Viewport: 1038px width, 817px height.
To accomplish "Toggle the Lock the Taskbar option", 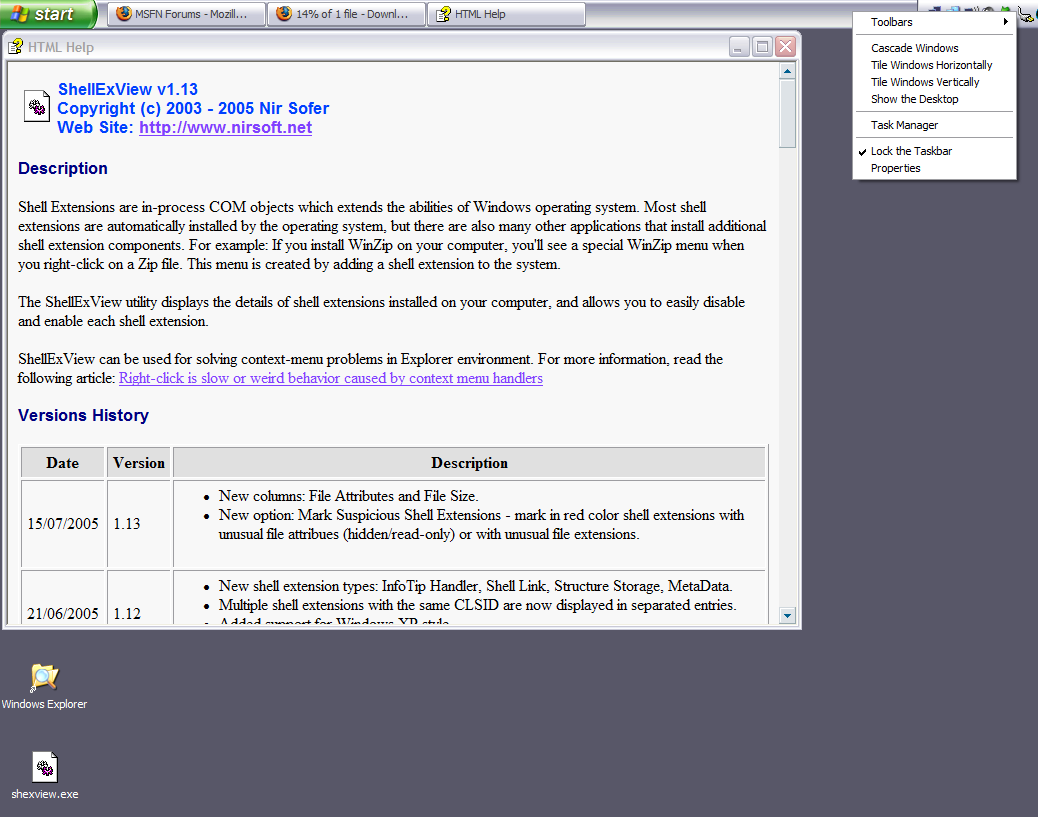I will pyautogui.click(x=935, y=151).
